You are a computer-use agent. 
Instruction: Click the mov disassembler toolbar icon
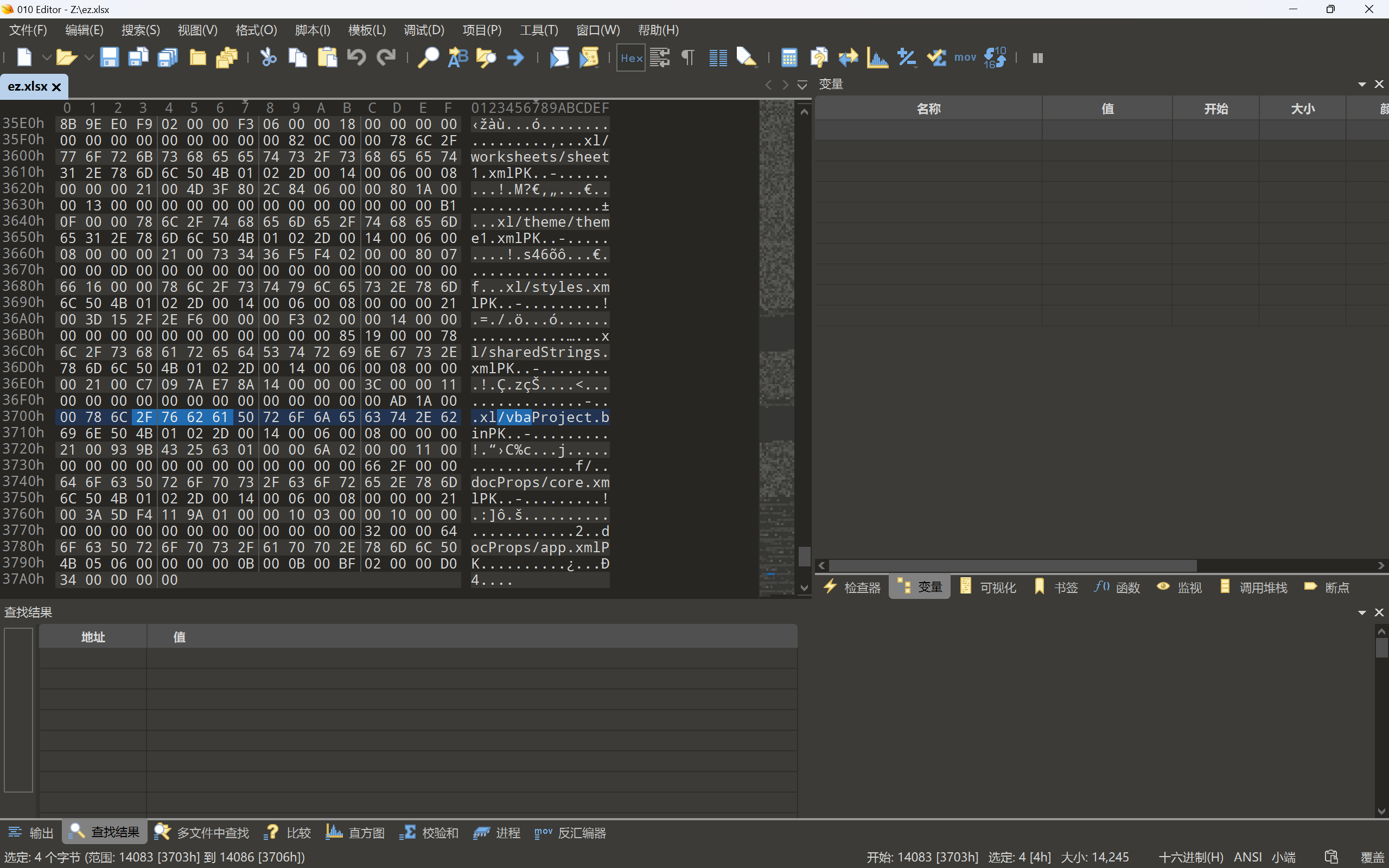965,58
